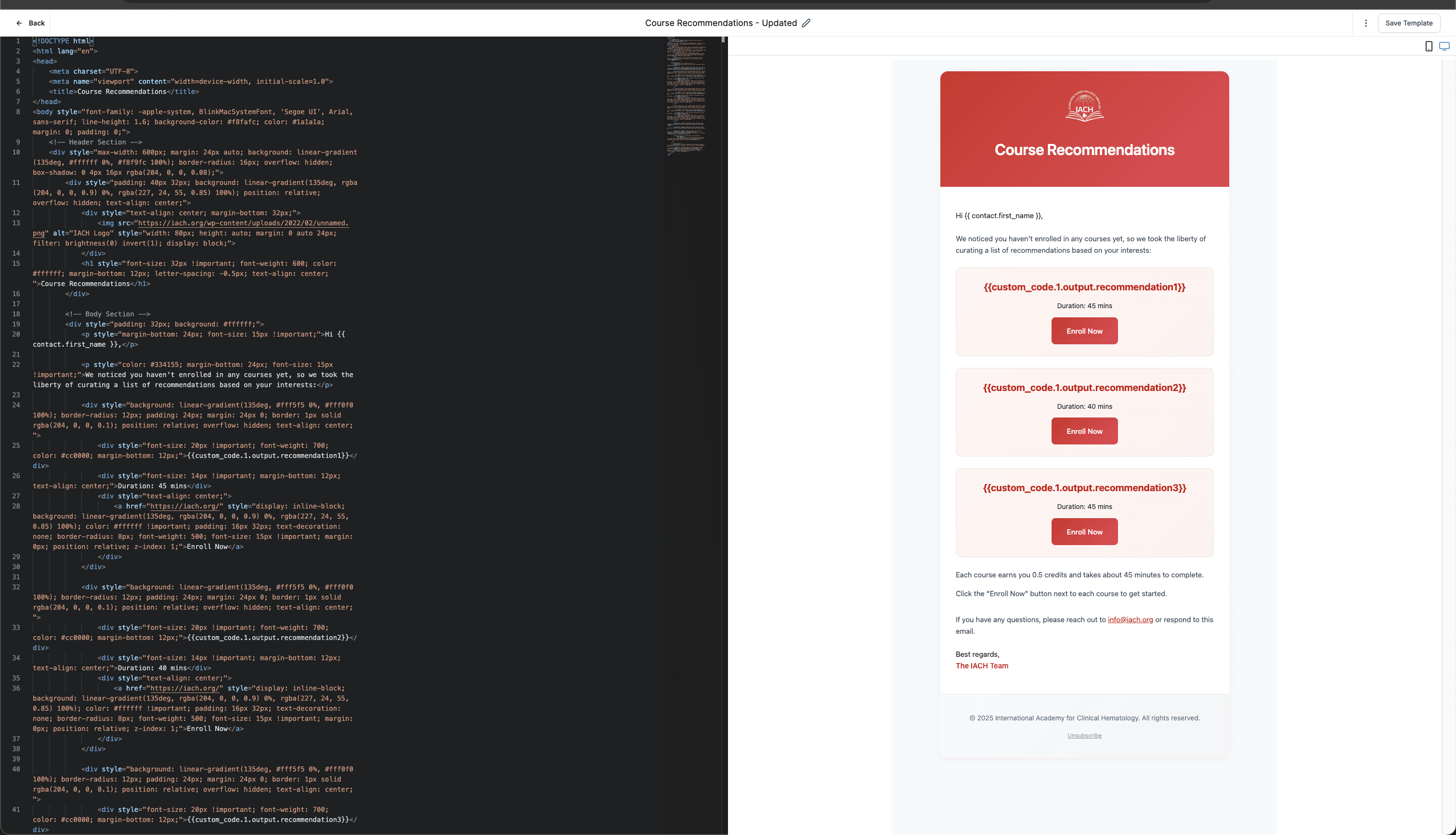
Task: Click the Back button label
Action: (x=37, y=23)
